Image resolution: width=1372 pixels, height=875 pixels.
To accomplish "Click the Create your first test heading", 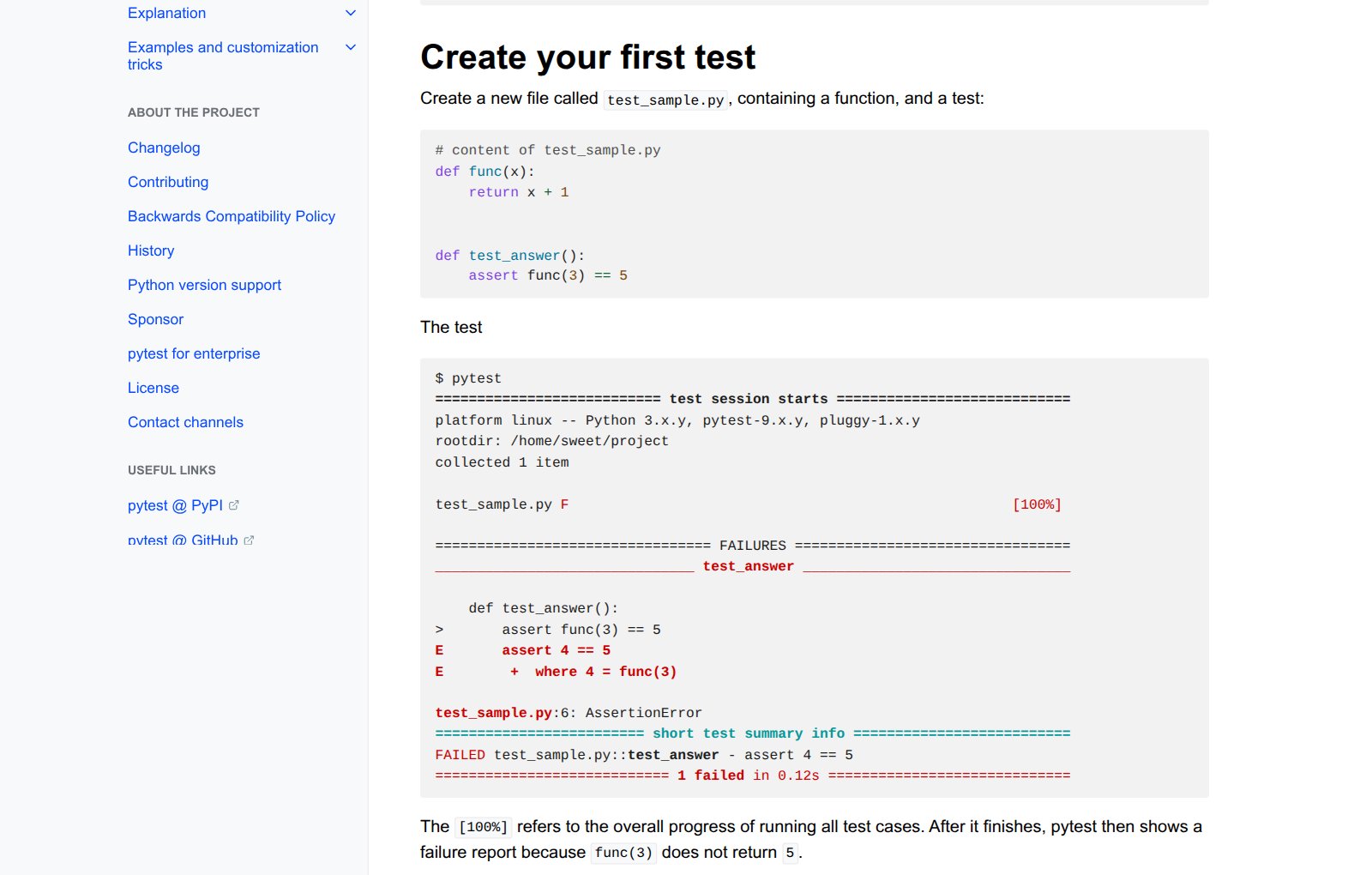I will coord(587,57).
